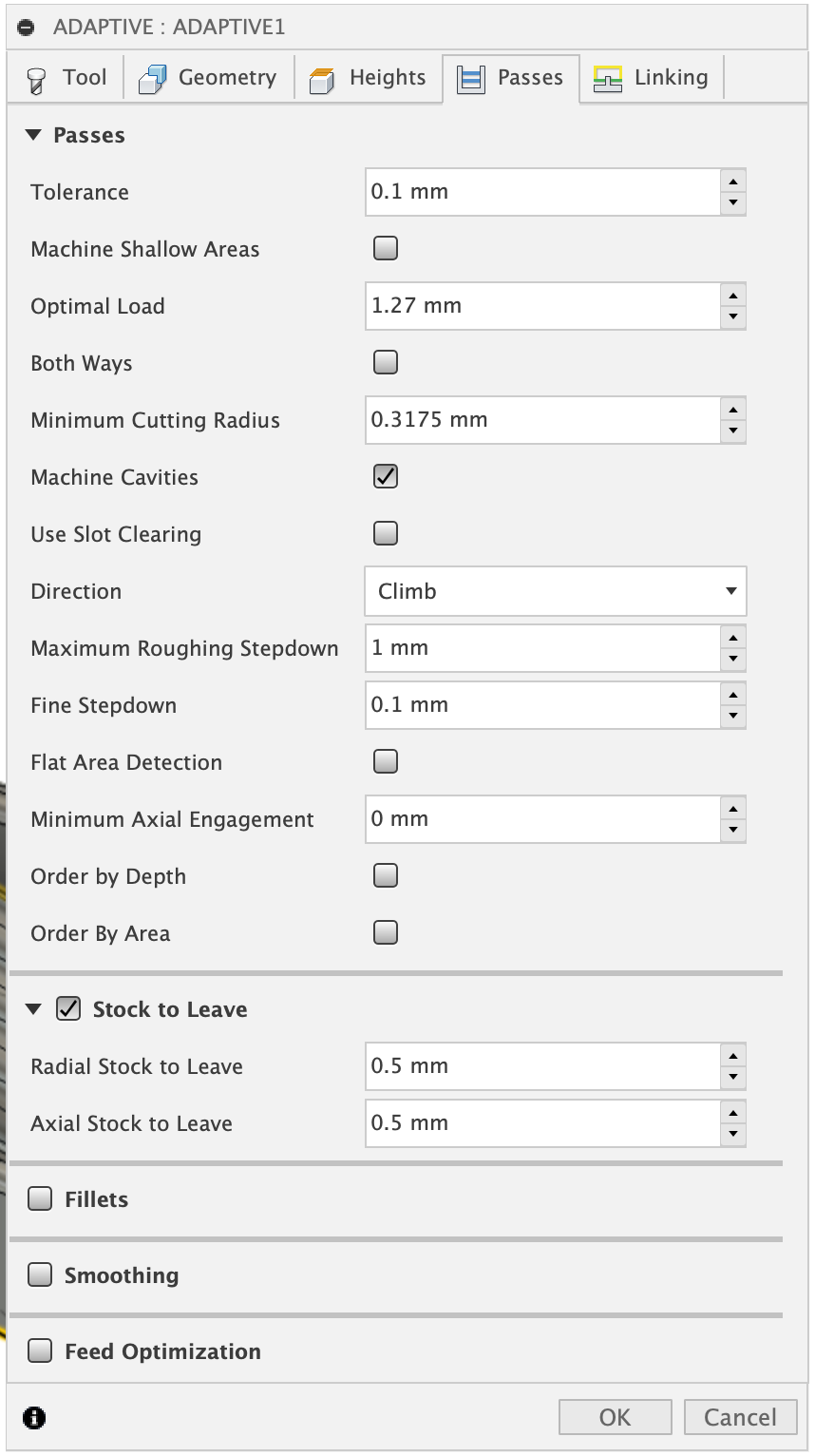Screen dimensions: 815x1456
Task: Click the Linking tab icon
Action: 608,79
